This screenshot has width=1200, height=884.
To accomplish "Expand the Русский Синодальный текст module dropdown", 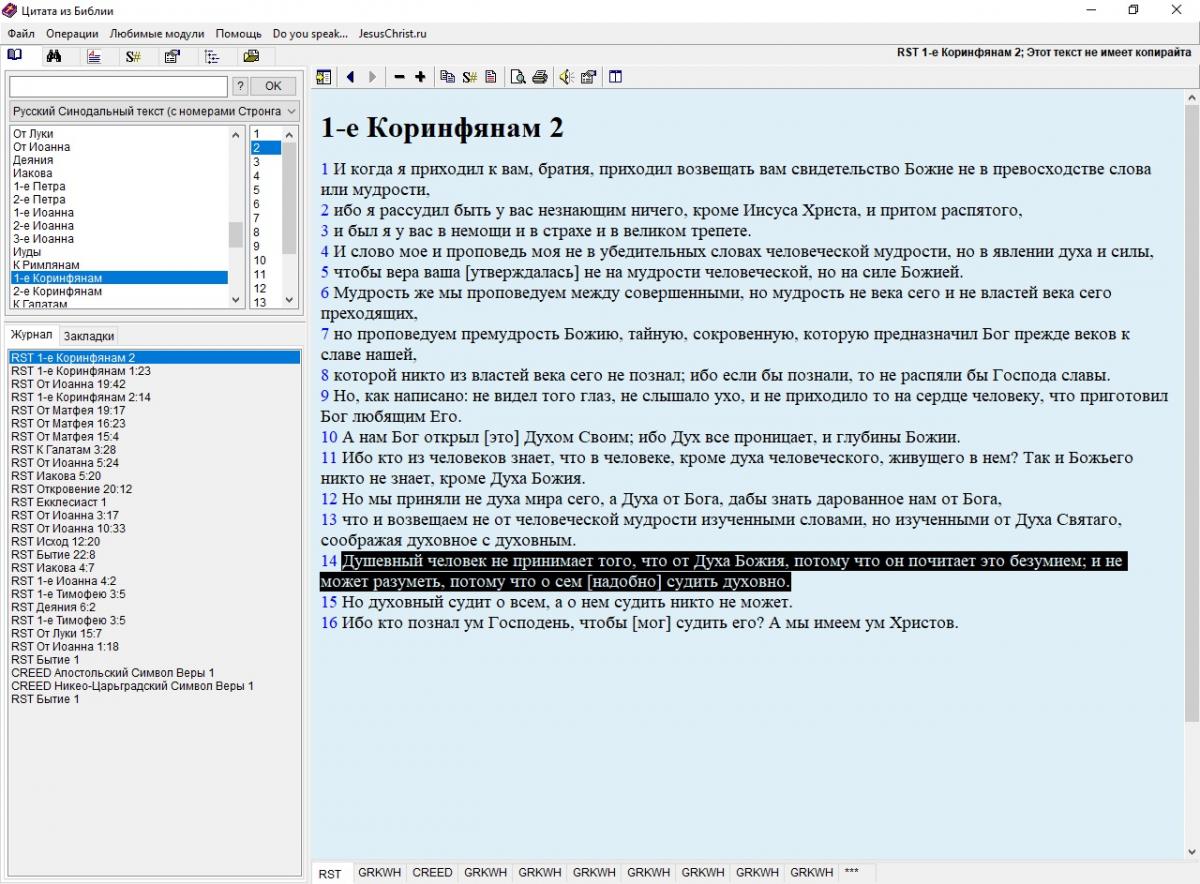I will click(291, 112).
